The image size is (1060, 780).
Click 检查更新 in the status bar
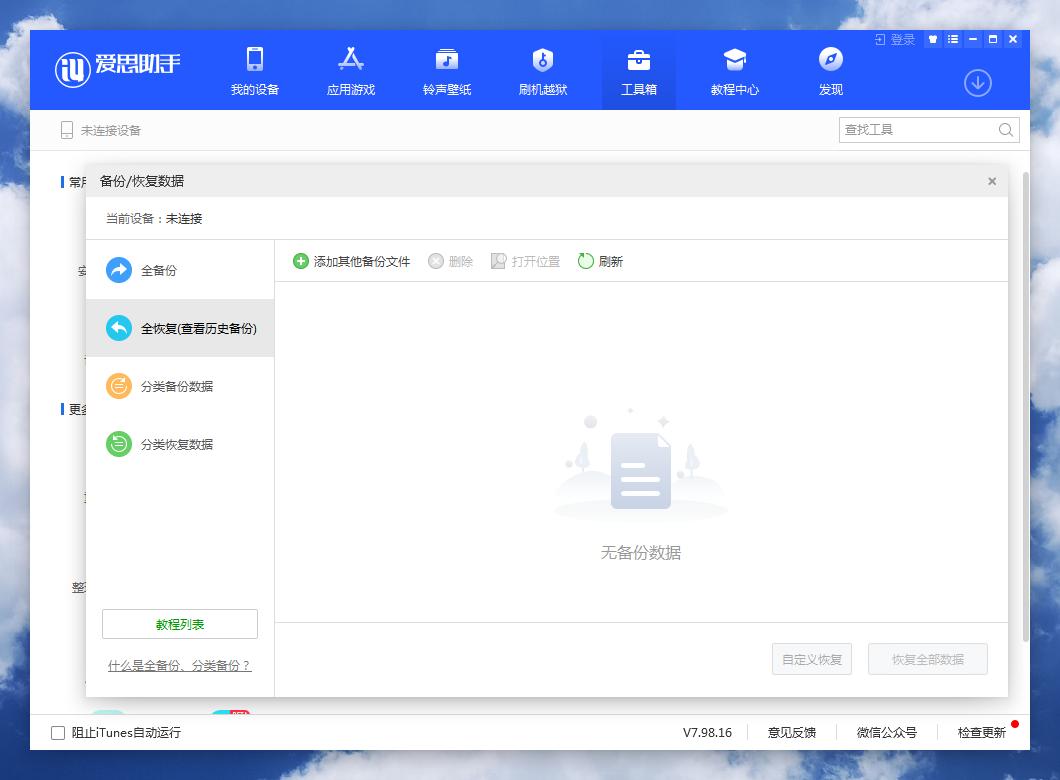[x=982, y=732]
